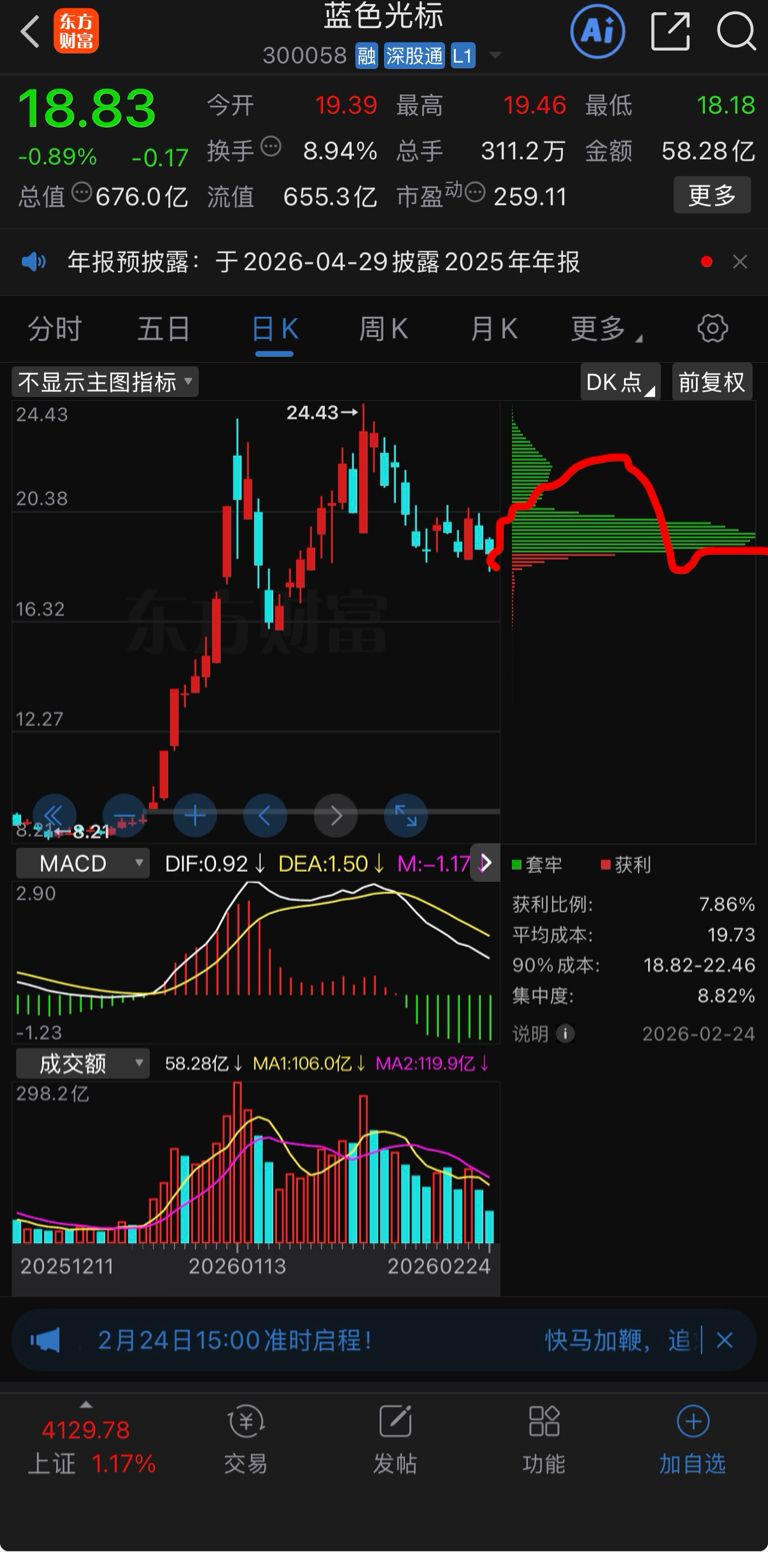Tap the DIF:0.92 label
This screenshot has height=1552, width=768.
point(215,863)
